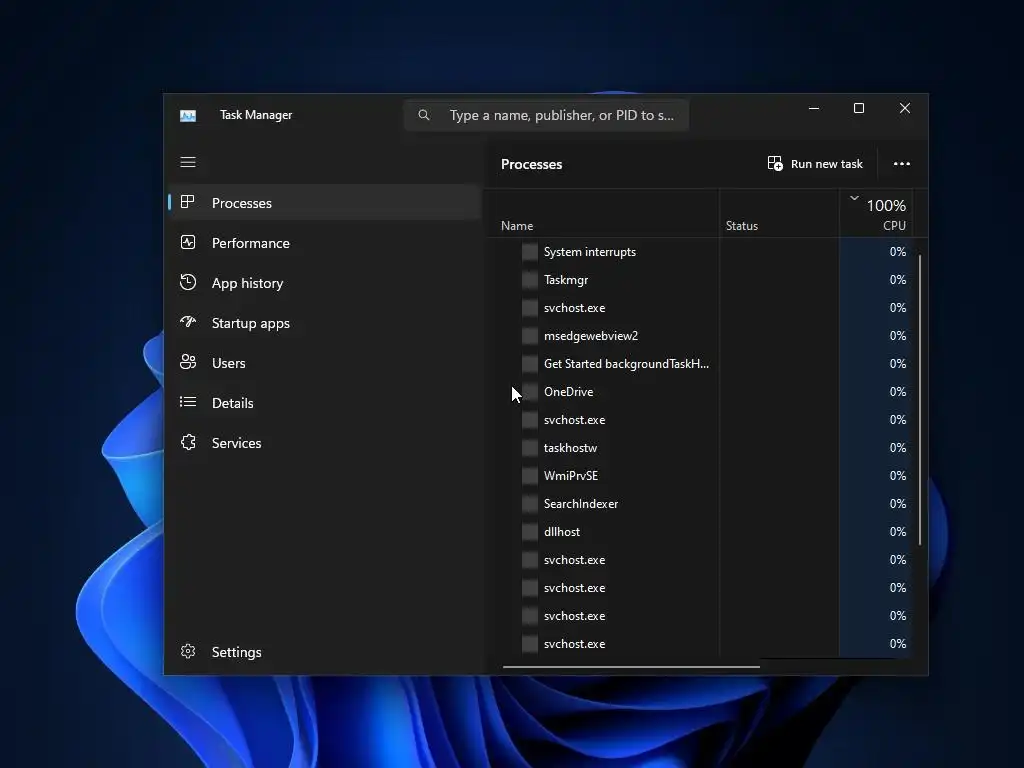Viewport: 1024px width, 768px height.
Task: Click the Processes page heading
Action: point(531,164)
